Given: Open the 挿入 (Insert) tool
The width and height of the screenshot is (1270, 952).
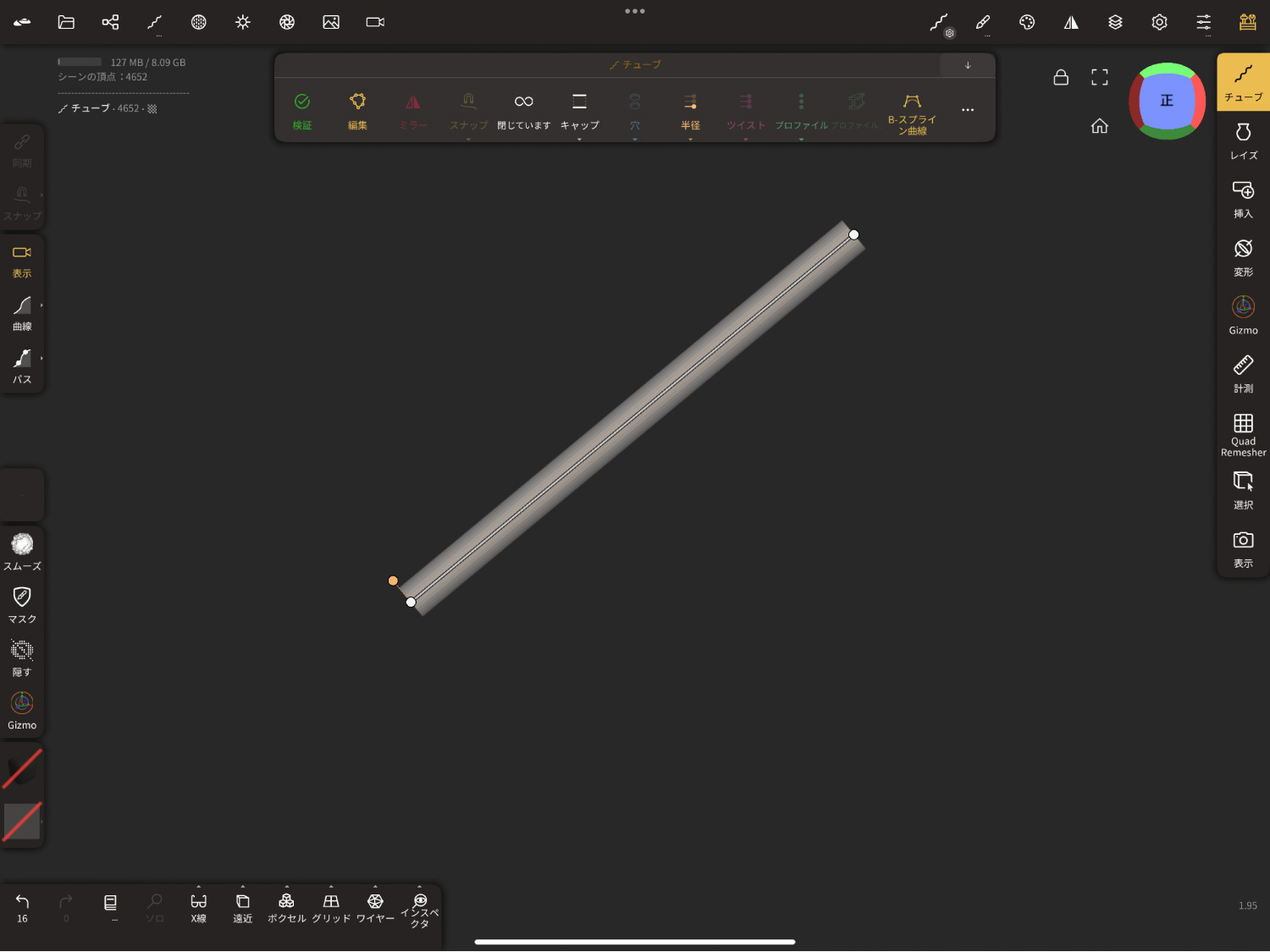Looking at the screenshot, I should [x=1242, y=199].
